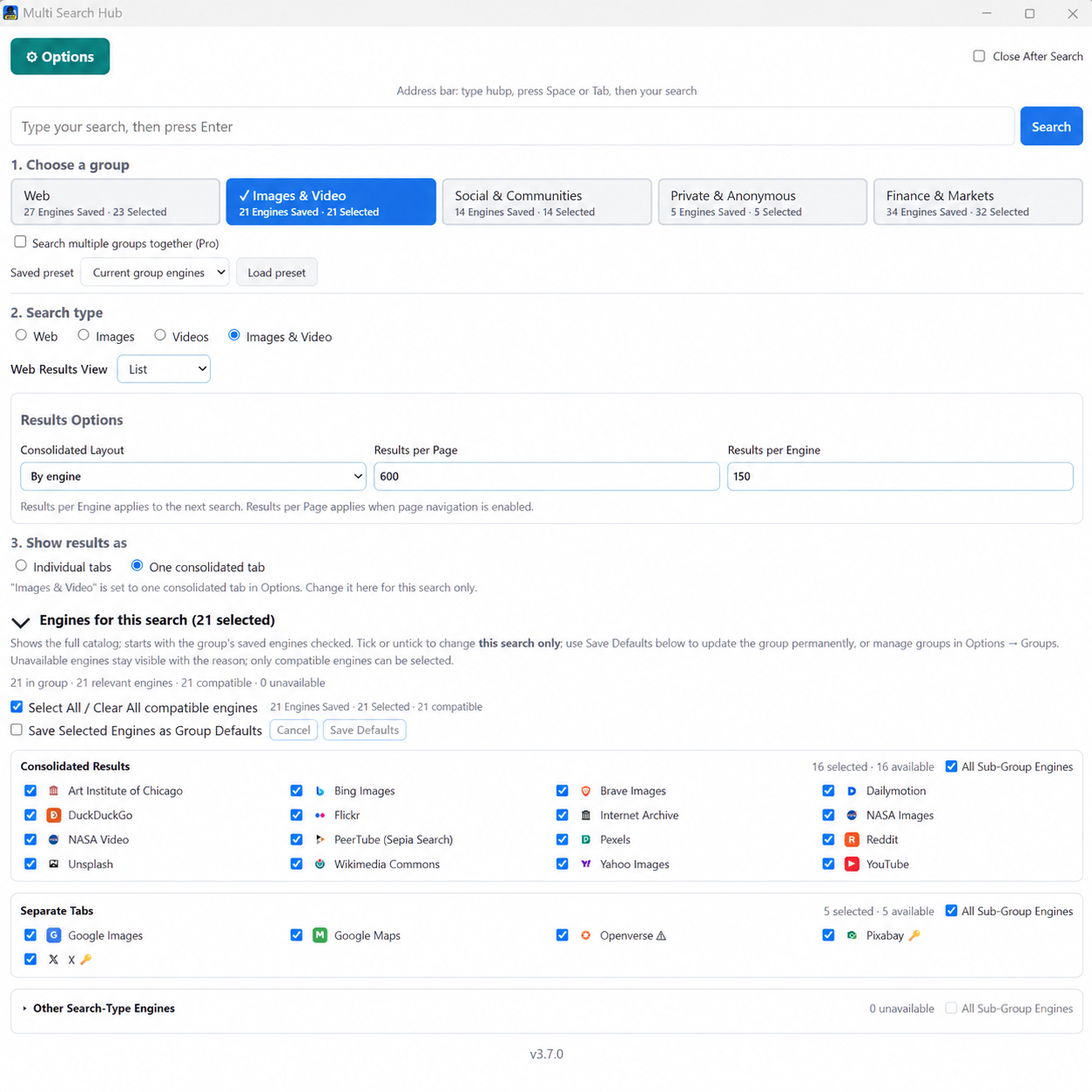Click the YouTube logo icon
This screenshot has width=1092, height=1092.
coord(852,864)
